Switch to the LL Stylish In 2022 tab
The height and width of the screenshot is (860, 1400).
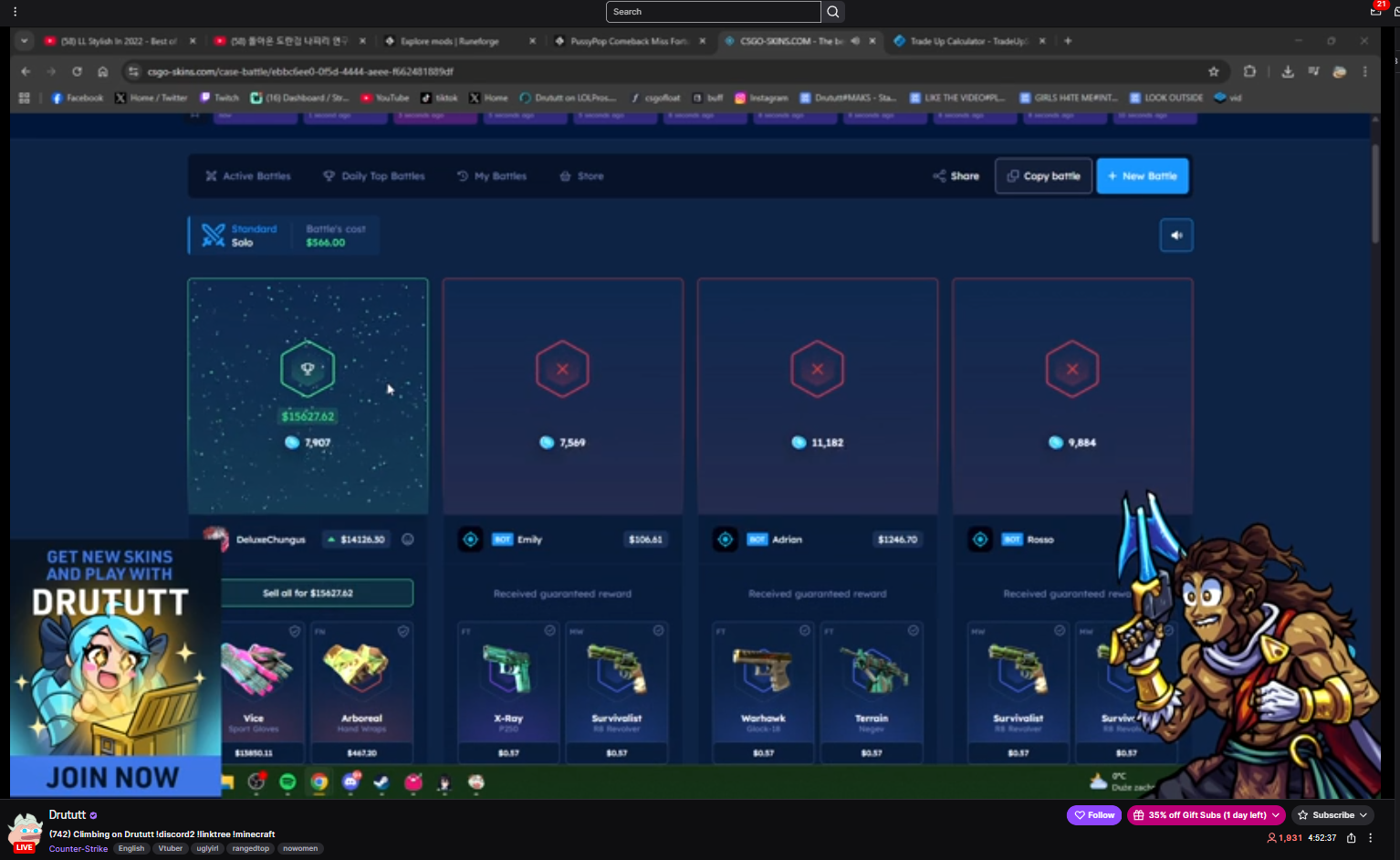click(x=120, y=41)
